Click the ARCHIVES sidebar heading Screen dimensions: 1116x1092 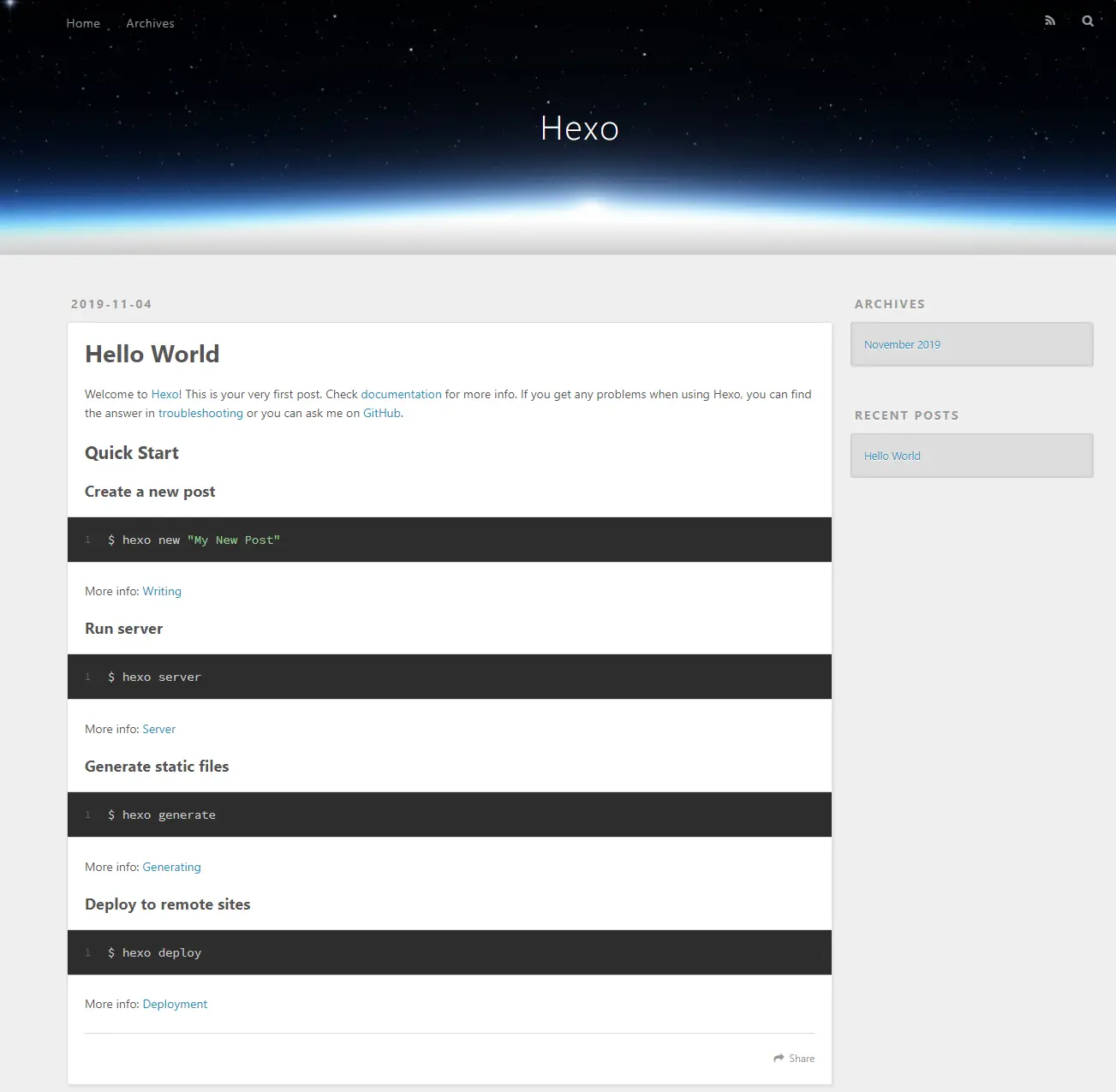click(890, 304)
